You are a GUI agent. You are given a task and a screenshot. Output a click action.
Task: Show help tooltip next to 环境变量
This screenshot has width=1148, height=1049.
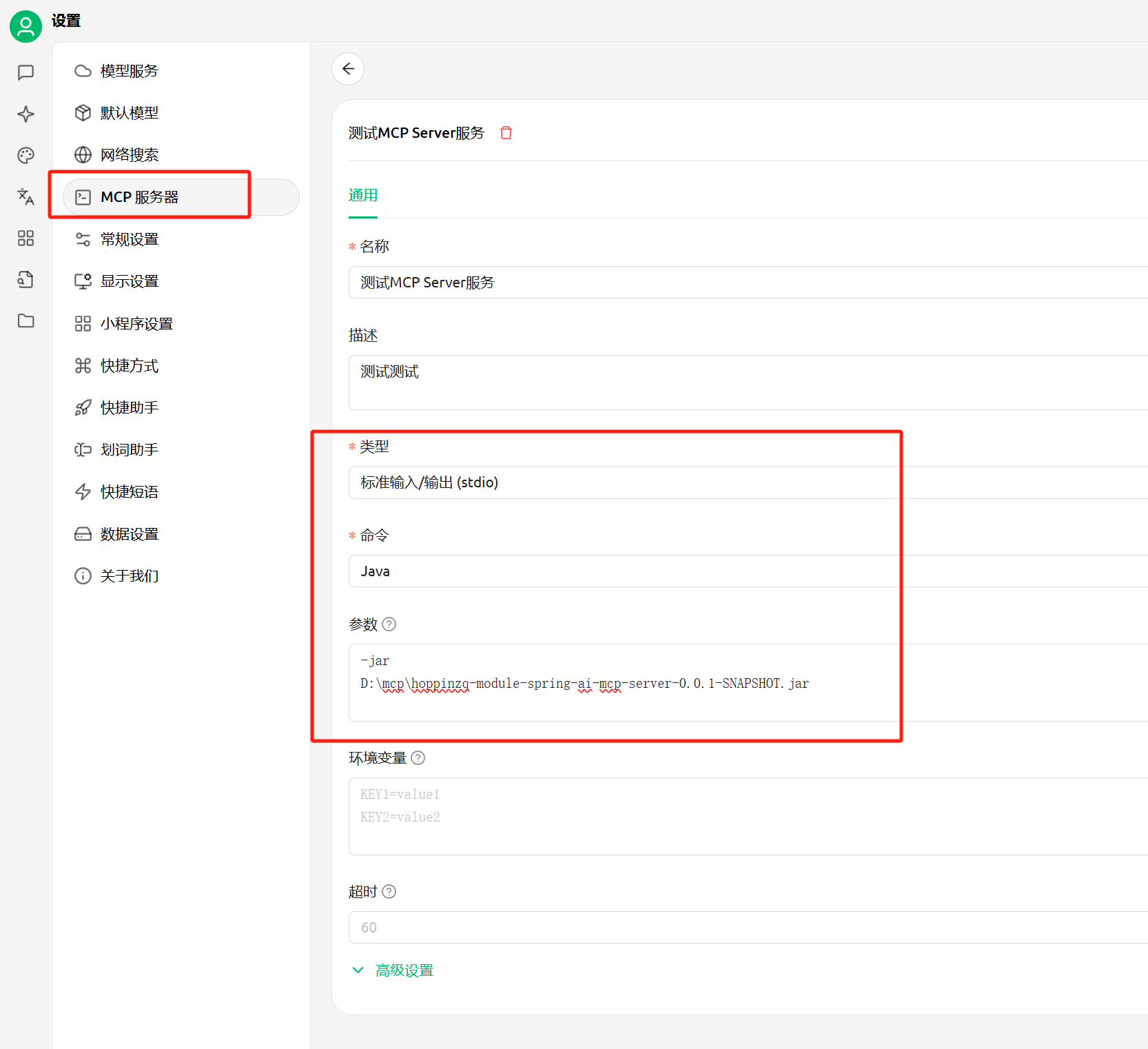pyautogui.click(x=418, y=758)
